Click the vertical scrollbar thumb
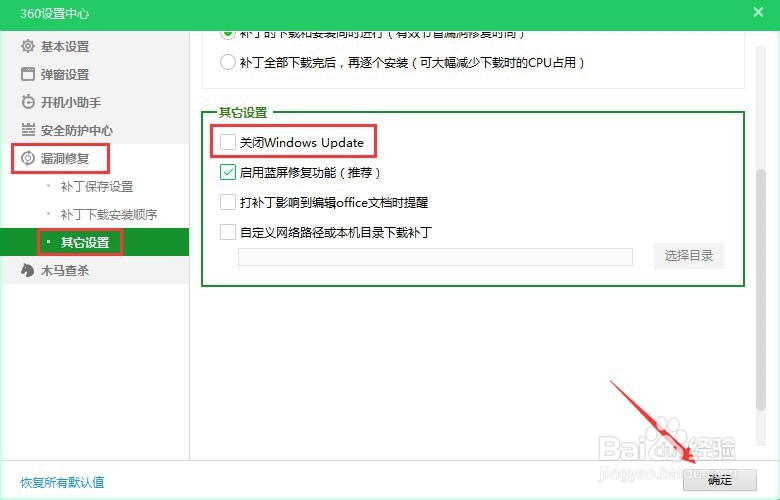Image resolution: width=780 pixels, height=500 pixels. click(760, 290)
